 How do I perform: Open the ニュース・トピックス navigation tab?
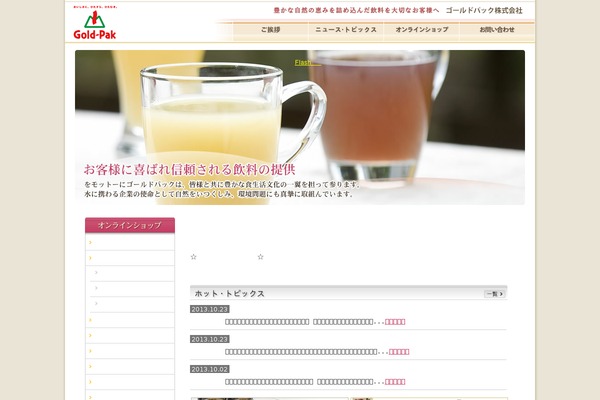tap(346, 30)
